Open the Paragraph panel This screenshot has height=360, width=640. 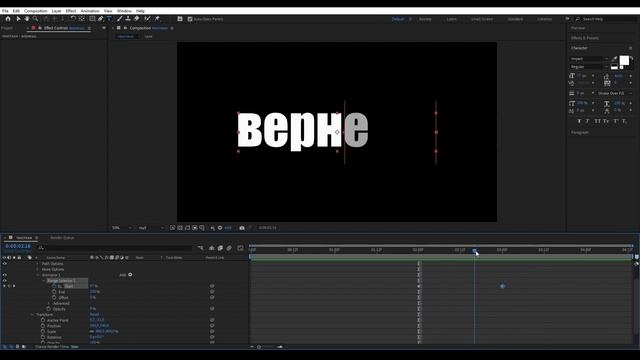(x=580, y=133)
